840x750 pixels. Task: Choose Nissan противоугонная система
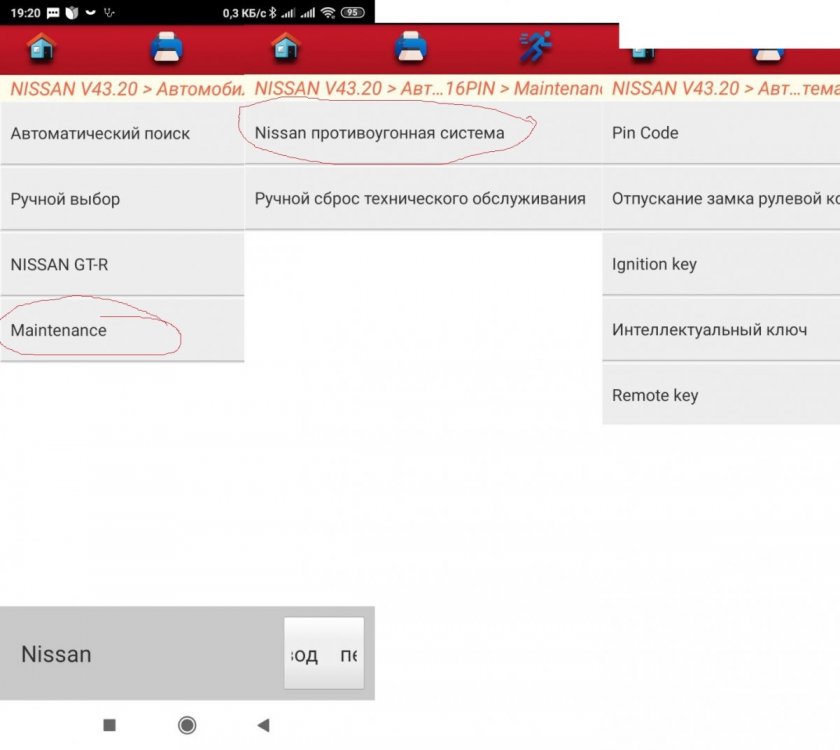[423, 133]
